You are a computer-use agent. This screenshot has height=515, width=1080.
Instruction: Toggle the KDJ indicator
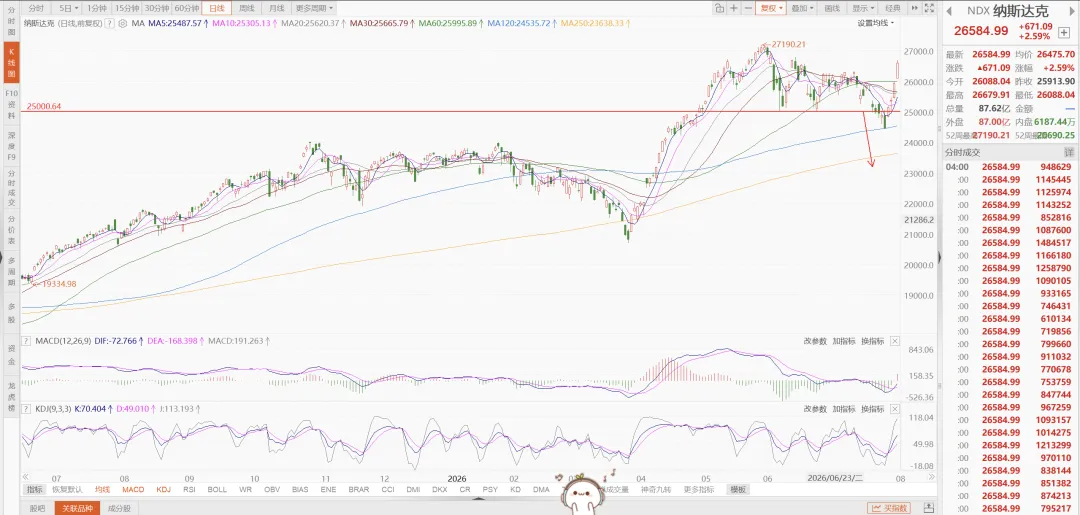pyautogui.click(x=163, y=490)
